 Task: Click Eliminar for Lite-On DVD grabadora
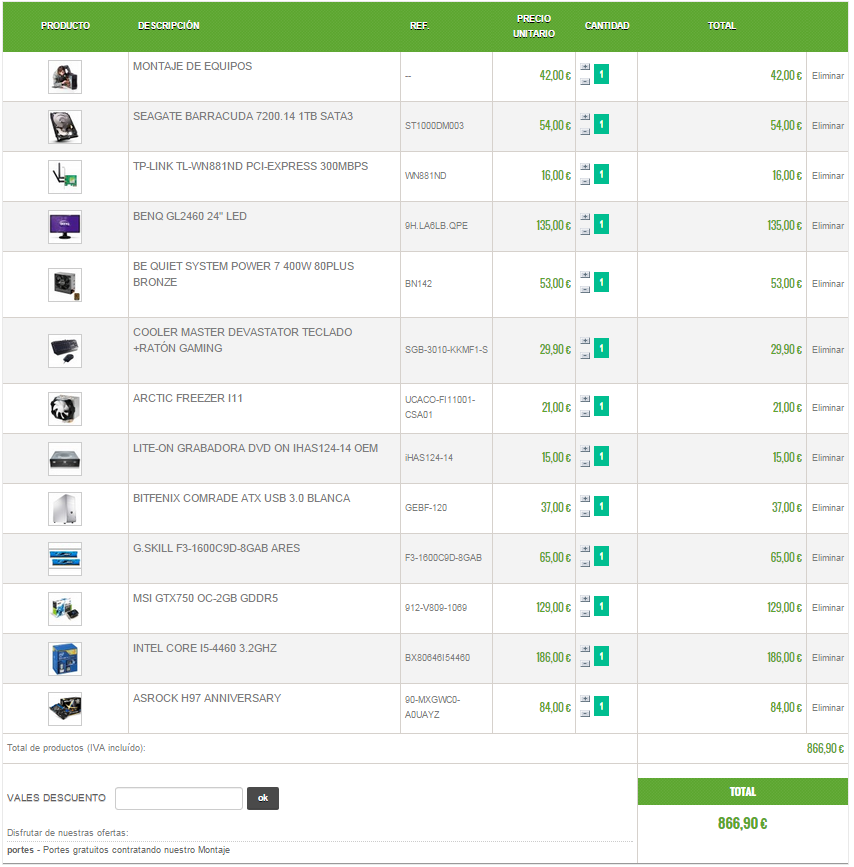tap(827, 458)
